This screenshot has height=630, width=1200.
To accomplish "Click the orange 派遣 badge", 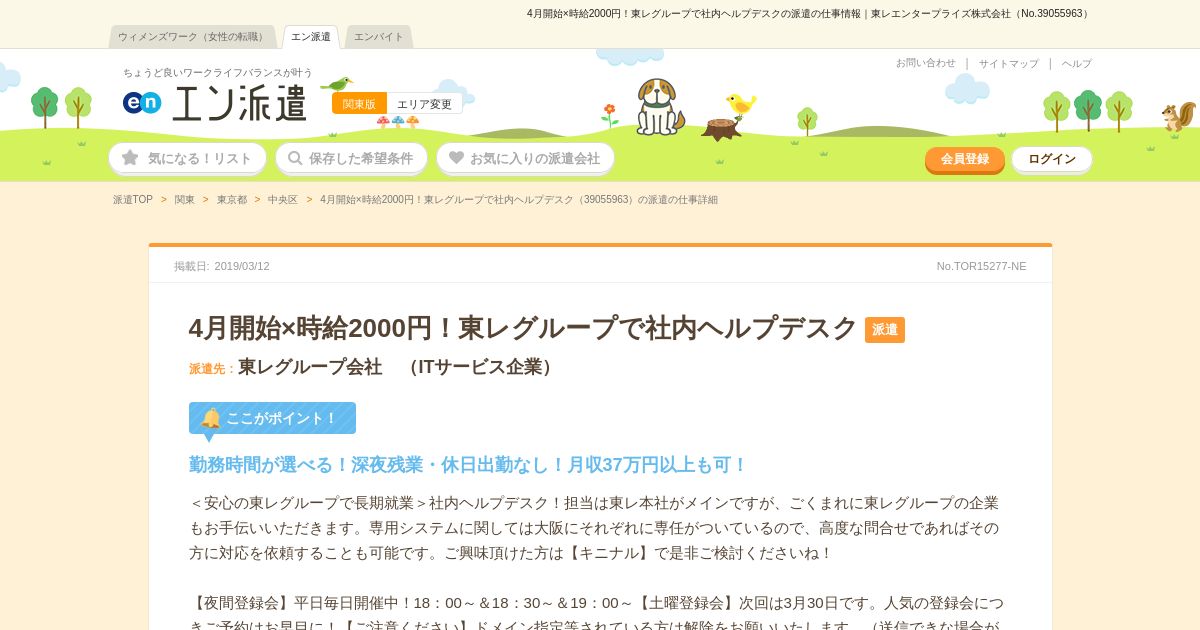I will (x=885, y=330).
